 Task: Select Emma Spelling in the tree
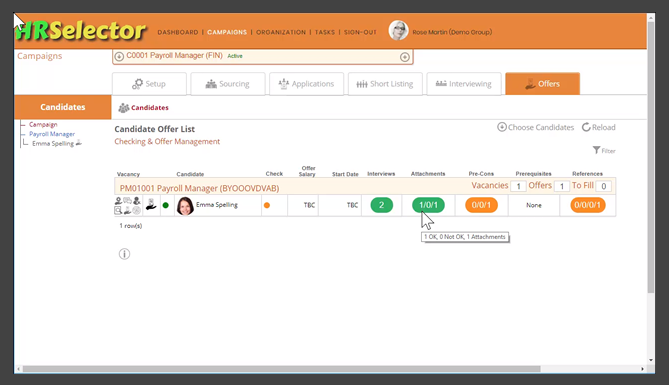tap(53, 143)
